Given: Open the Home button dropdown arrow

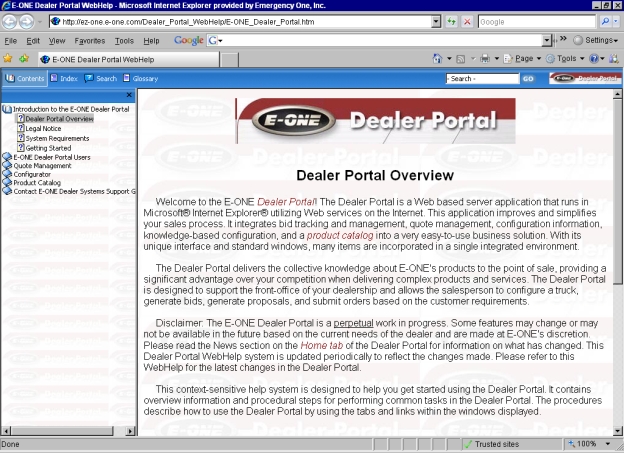Looking at the screenshot, I should click(449, 59).
